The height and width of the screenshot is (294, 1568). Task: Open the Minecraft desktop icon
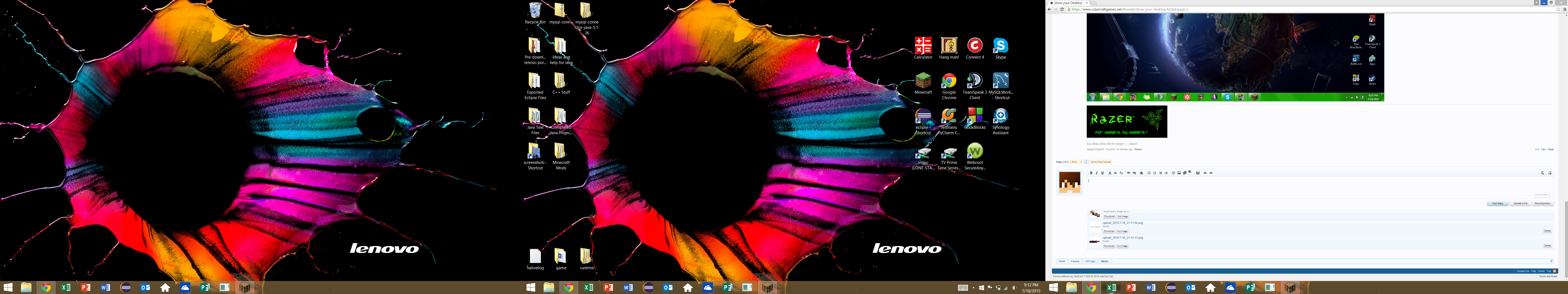point(923,83)
